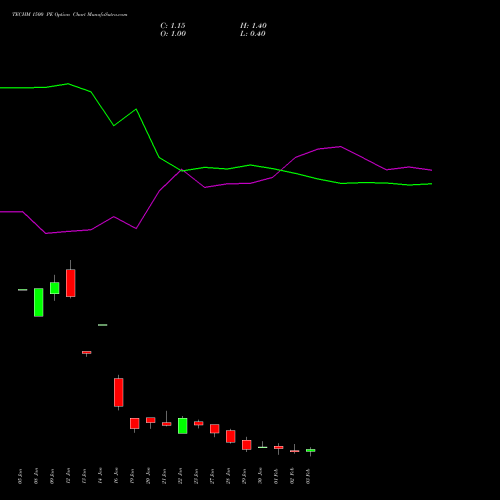Click the red candle above 28 Jan
The height and width of the screenshot is (500, 500).
pos(231,436)
